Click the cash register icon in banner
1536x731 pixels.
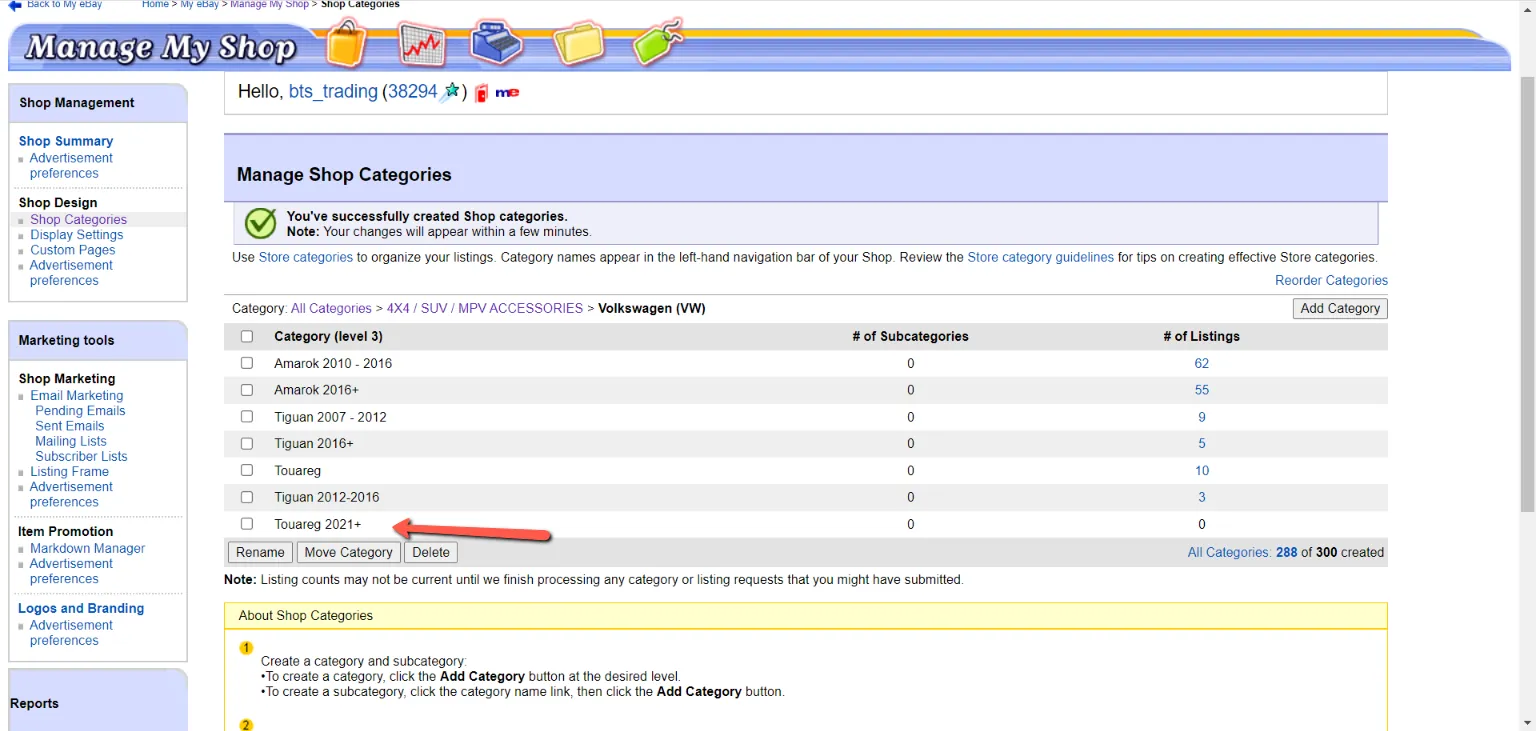(x=498, y=42)
